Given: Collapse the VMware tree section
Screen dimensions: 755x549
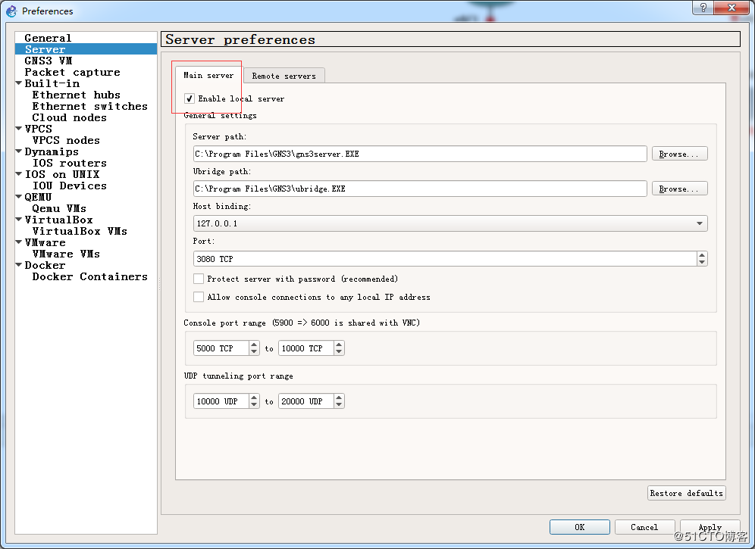Looking at the screenshot, I should click(19, 242).
